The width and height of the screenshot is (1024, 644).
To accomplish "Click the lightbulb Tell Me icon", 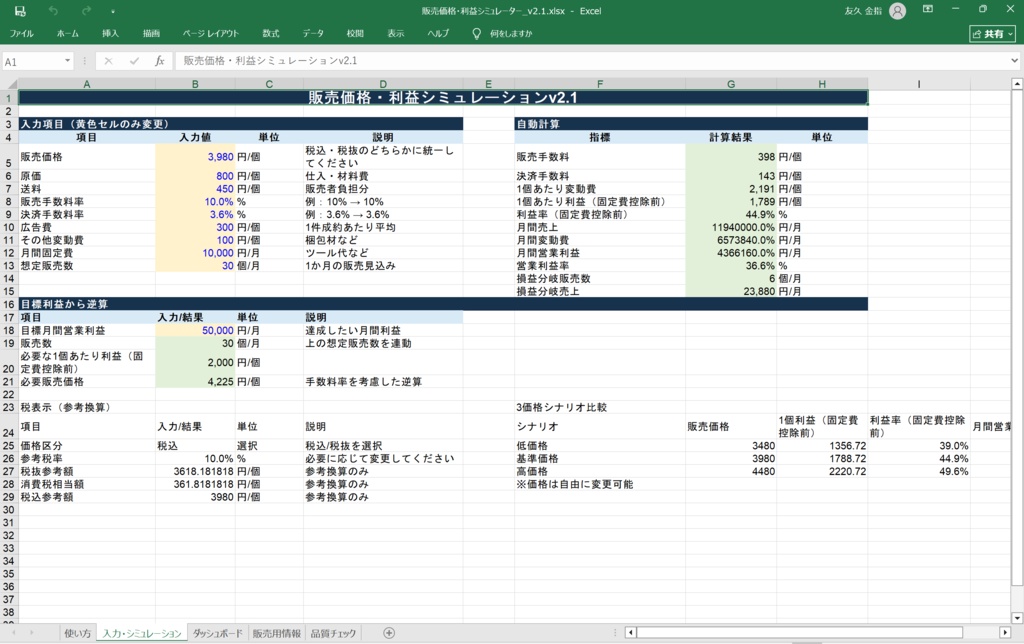I will click(477, 33).
